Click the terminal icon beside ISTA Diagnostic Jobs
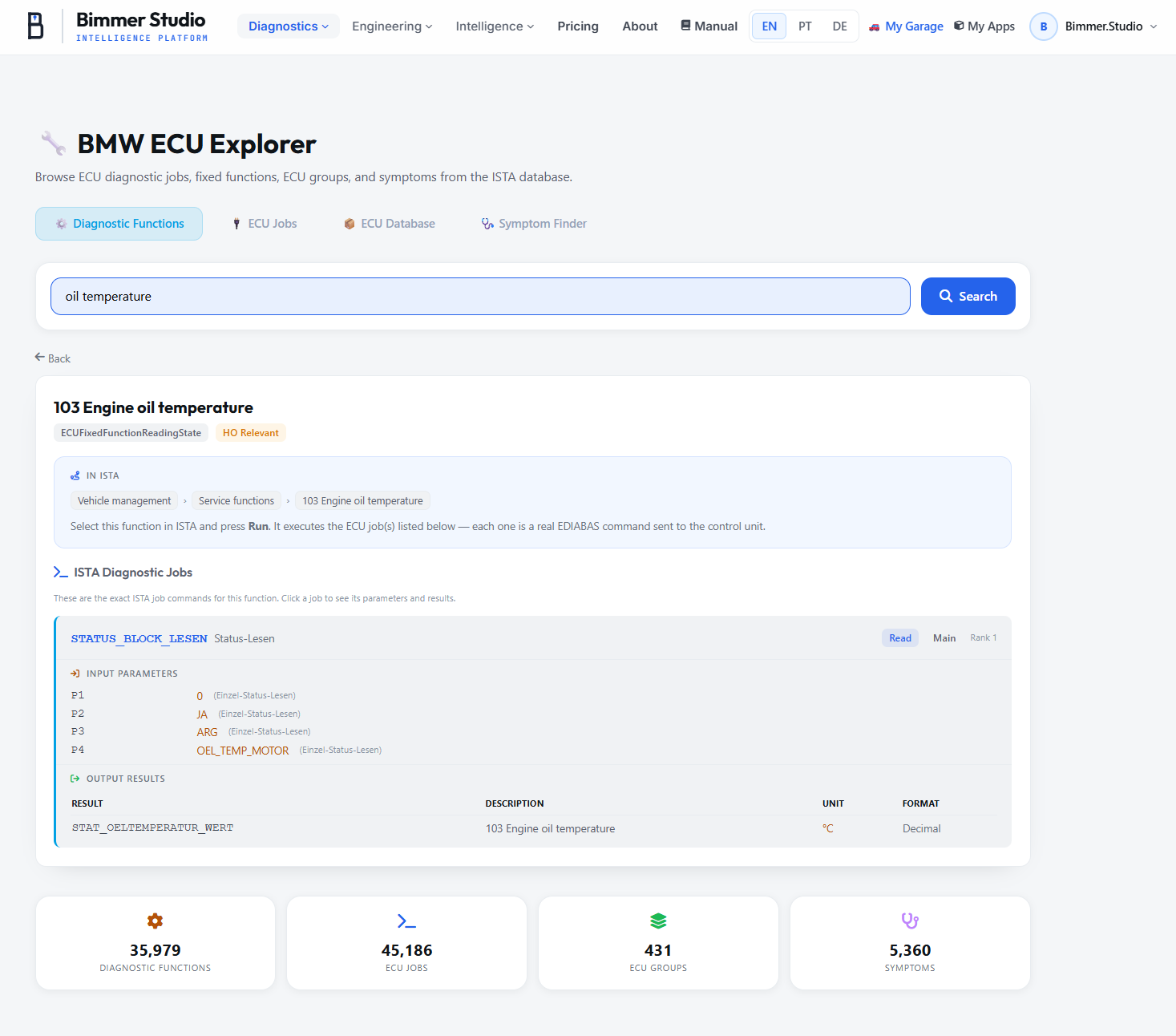This screenshot has width=1176, height=1036. pos(61,572)
